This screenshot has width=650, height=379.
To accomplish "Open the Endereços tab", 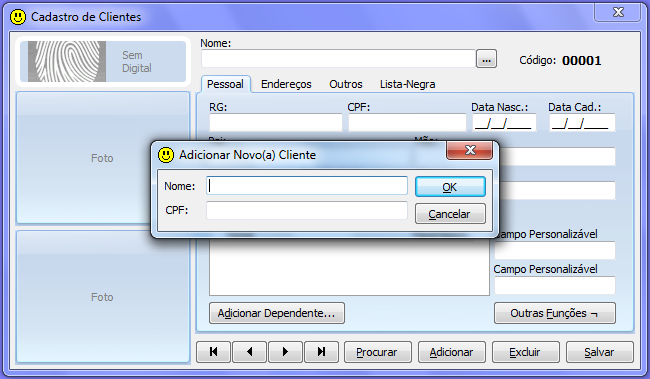I will (286, 84).
